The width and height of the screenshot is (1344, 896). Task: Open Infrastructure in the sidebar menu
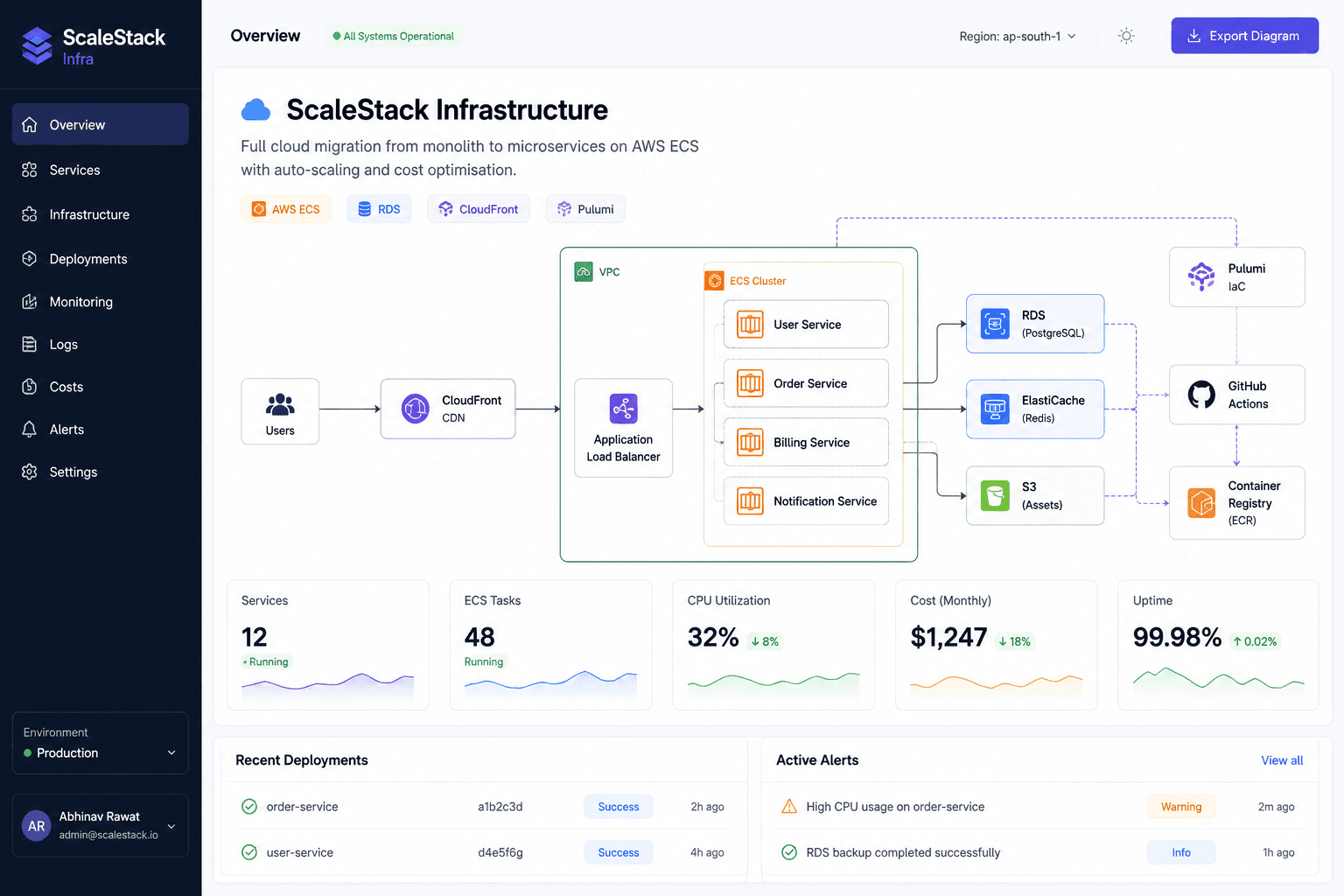pos(101,214)
